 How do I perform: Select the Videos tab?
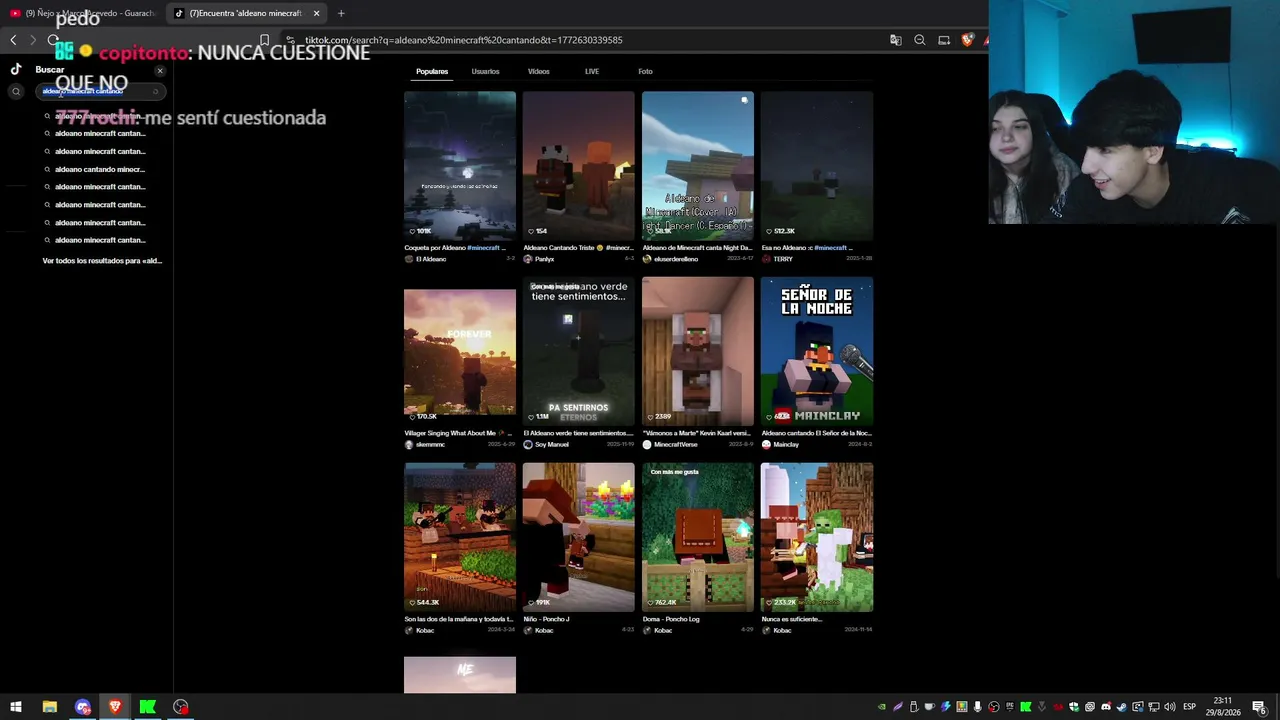click(538, 71)
